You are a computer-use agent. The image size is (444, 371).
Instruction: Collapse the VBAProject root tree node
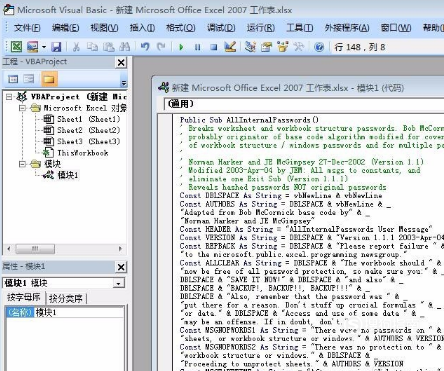click(x=9, y=97)
